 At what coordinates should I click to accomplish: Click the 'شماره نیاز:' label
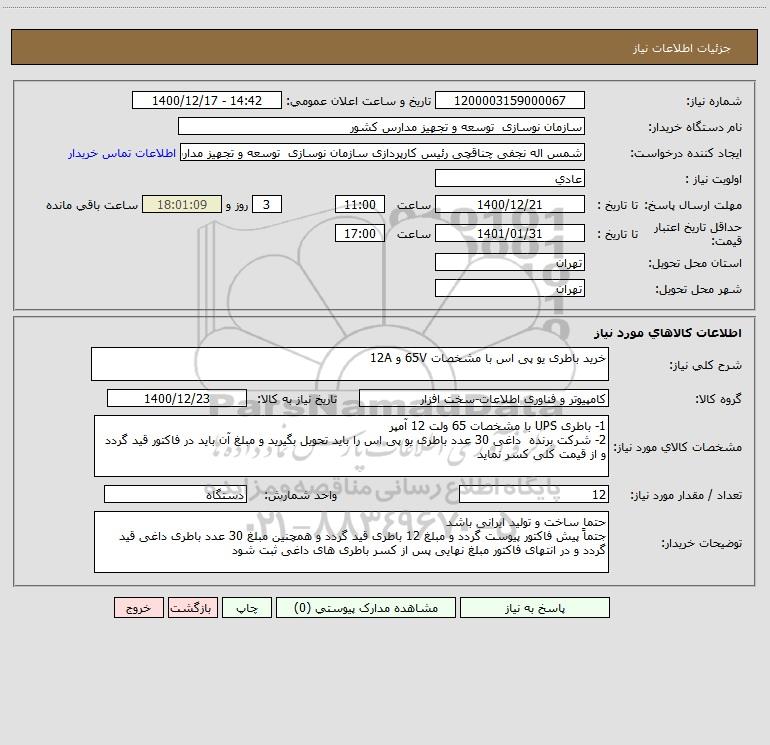coord(714,101)
